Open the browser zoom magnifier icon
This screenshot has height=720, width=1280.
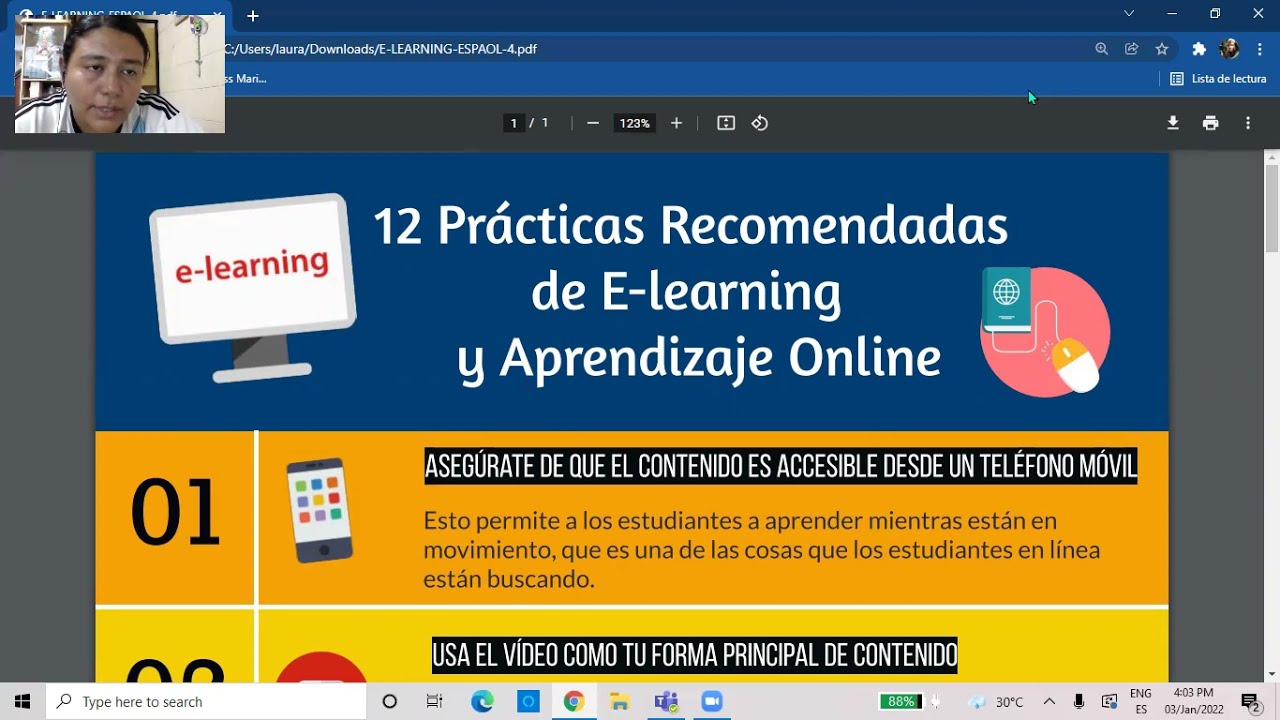[x=1101, y=48]
